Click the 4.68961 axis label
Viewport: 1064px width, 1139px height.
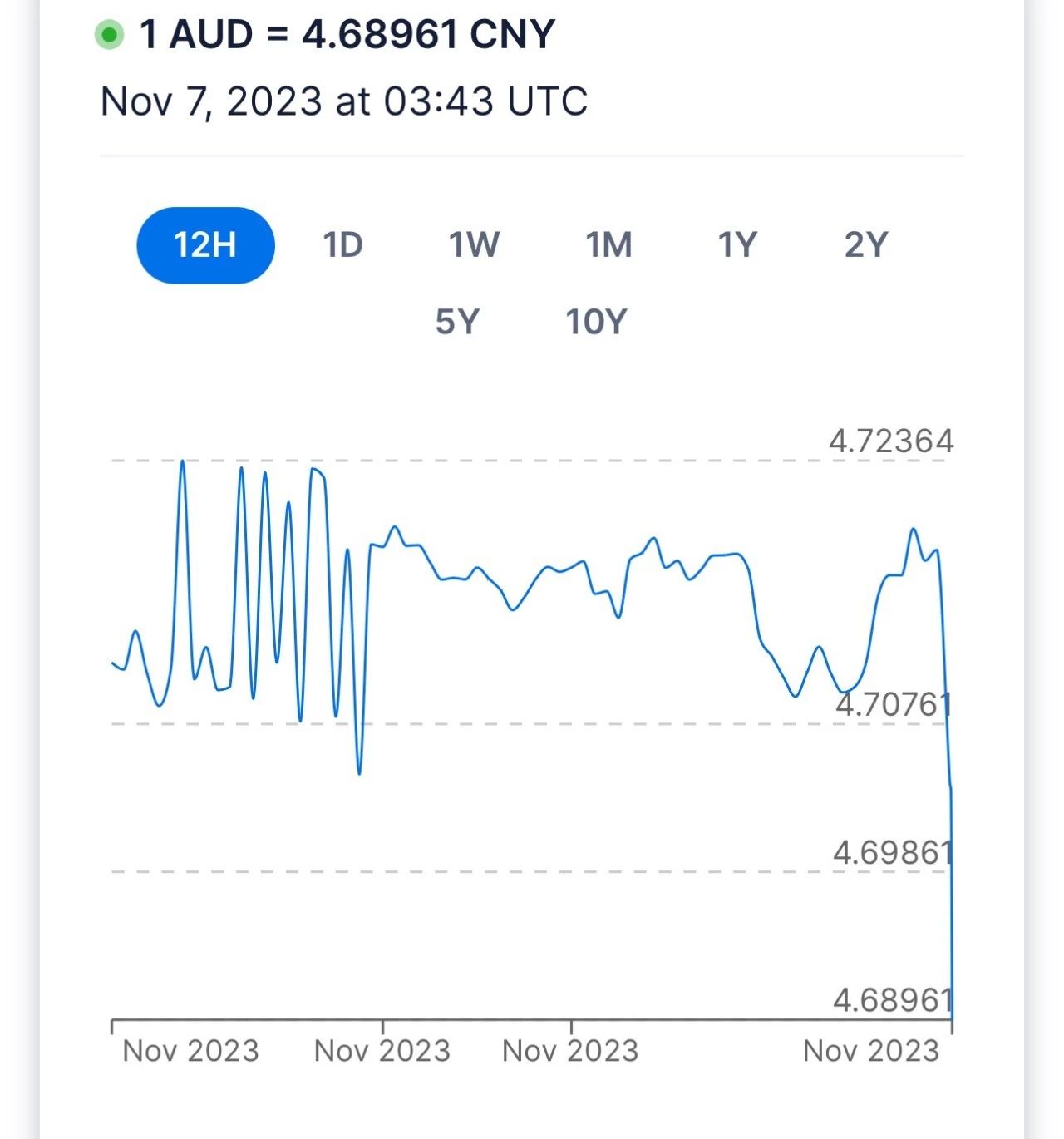(893, 999)
